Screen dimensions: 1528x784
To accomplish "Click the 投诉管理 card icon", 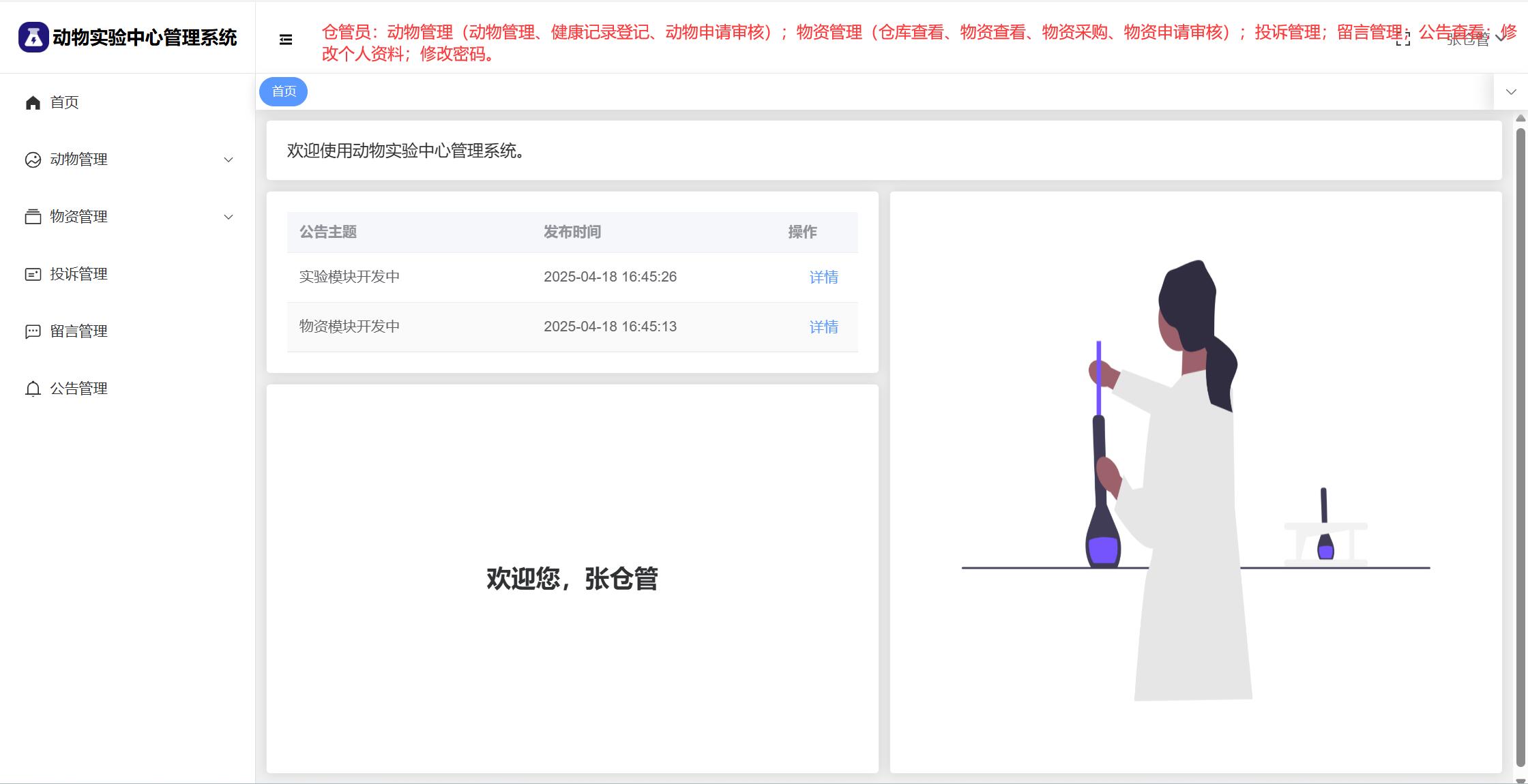I will click(x=33, y=274).
